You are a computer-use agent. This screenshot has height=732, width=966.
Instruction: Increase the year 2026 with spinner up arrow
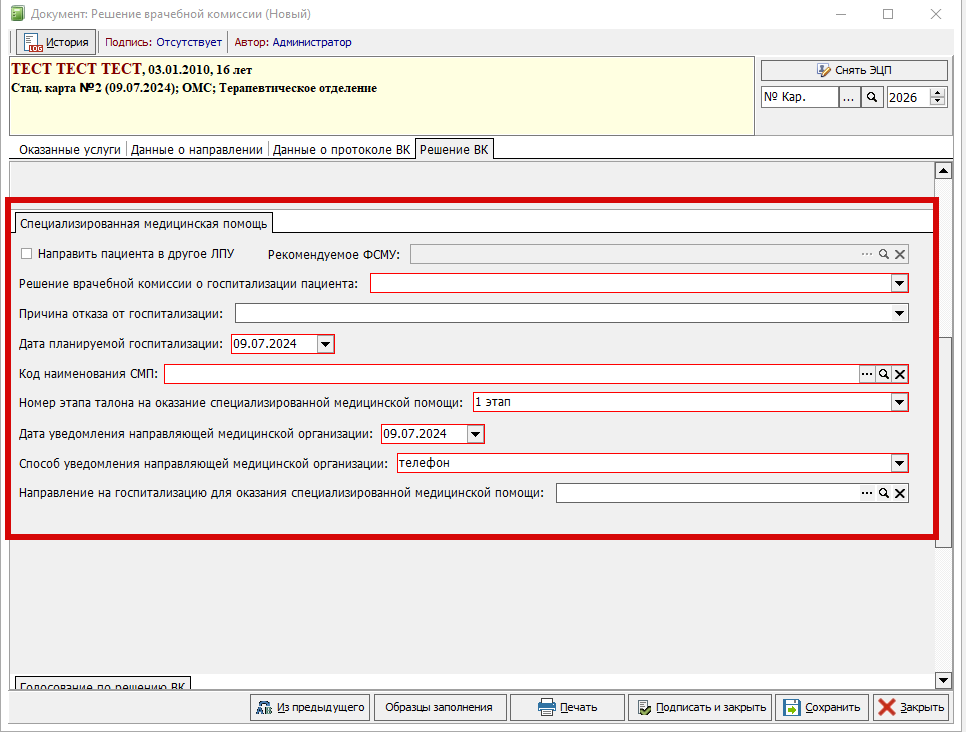coord(937,93)
